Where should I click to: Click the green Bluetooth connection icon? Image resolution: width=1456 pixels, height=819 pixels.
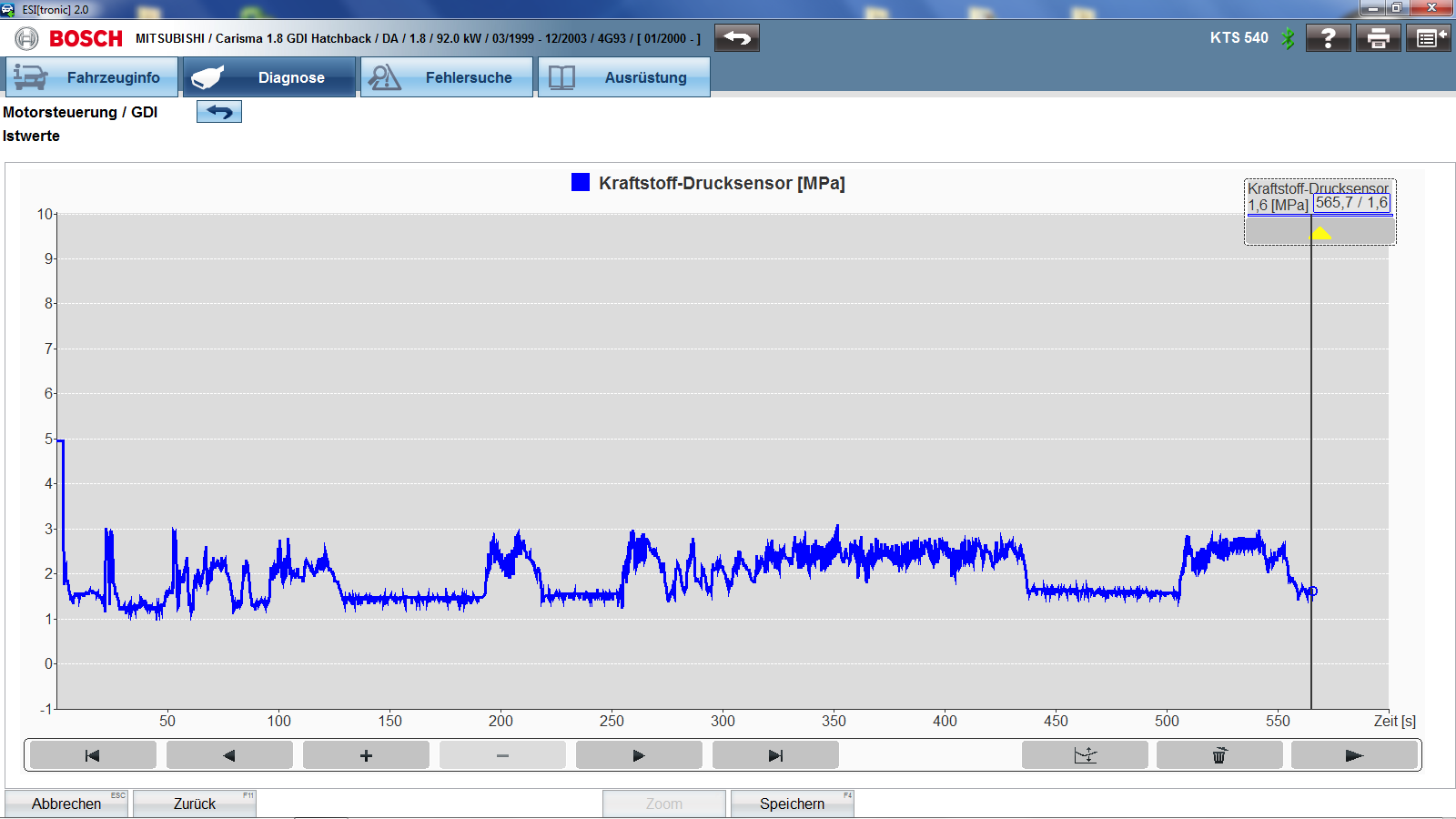point(1288,38)
